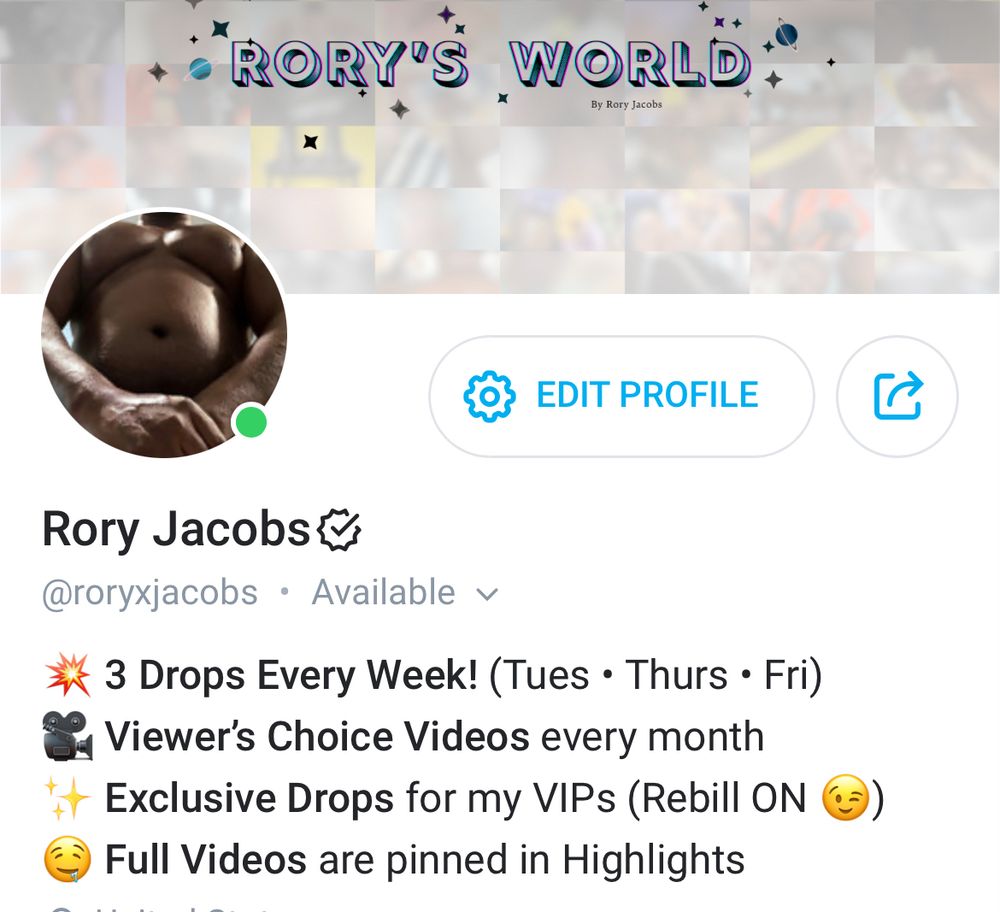
Task: Click the green online status dot
Action: click(x=251, y=422)
